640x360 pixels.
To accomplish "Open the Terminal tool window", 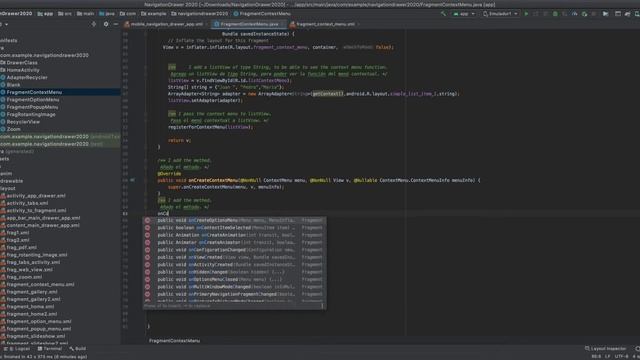I will point(50,349).
